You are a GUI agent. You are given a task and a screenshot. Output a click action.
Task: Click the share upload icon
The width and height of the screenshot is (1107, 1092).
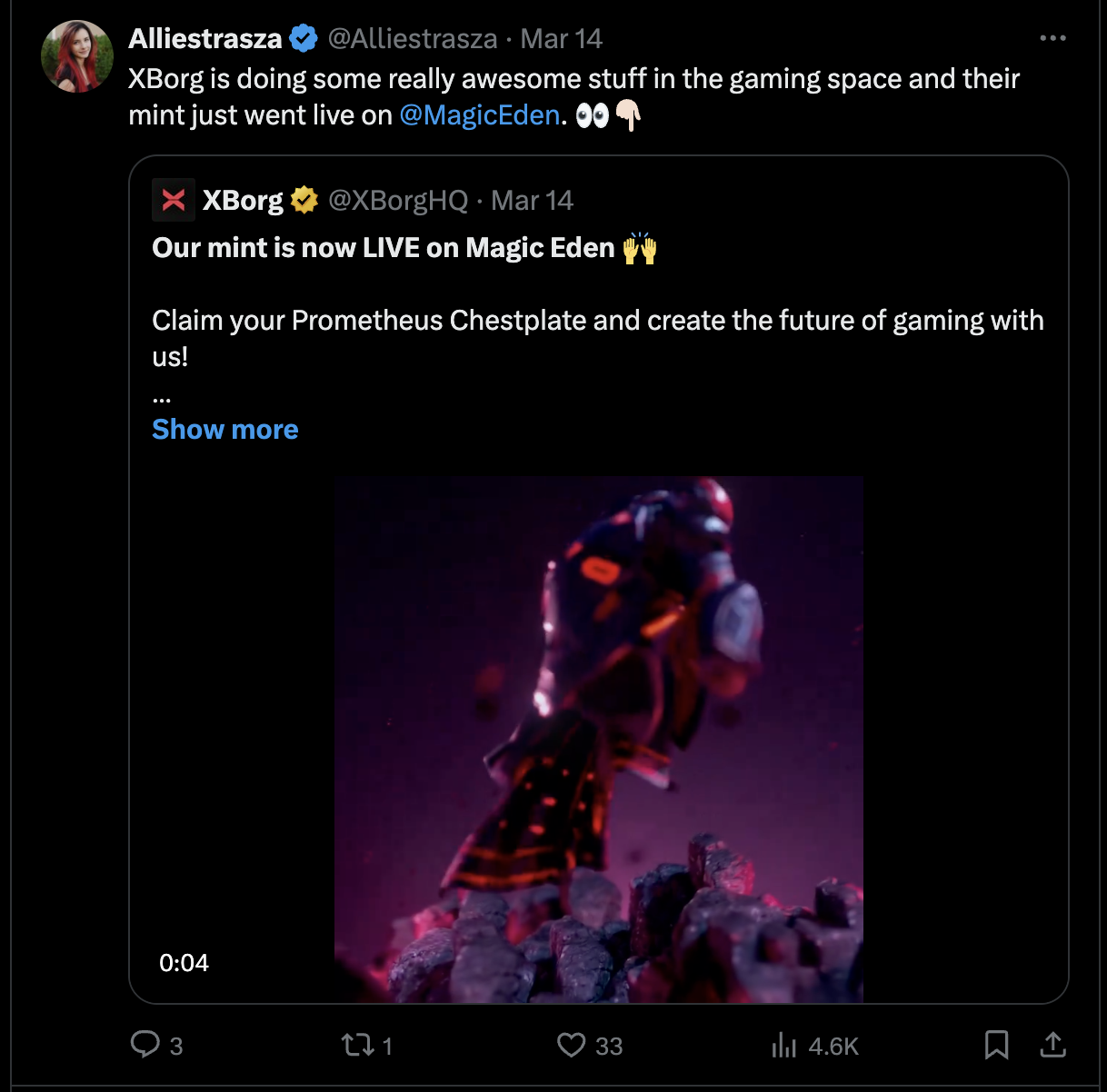click(1052, 1045)
